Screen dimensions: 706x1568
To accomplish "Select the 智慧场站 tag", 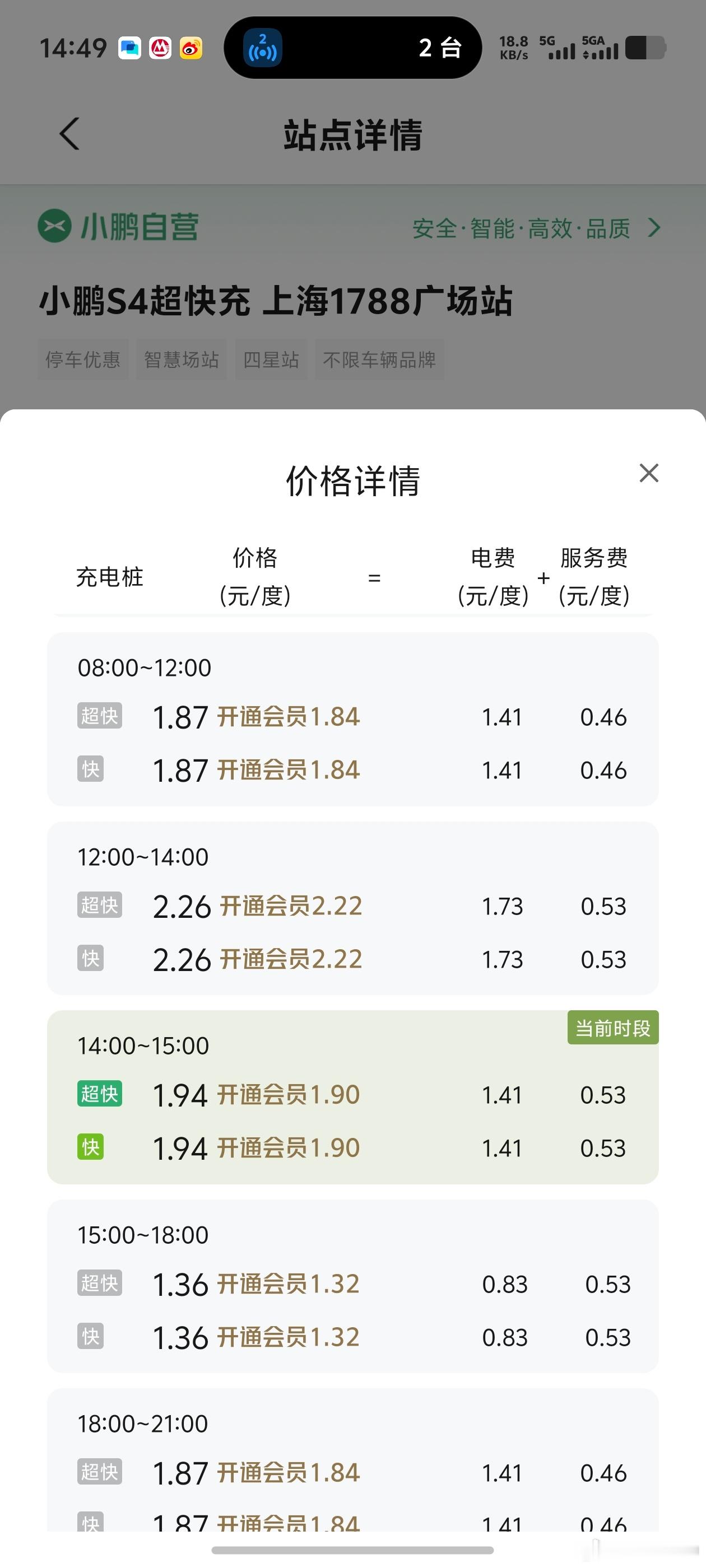I will point(182,359).
